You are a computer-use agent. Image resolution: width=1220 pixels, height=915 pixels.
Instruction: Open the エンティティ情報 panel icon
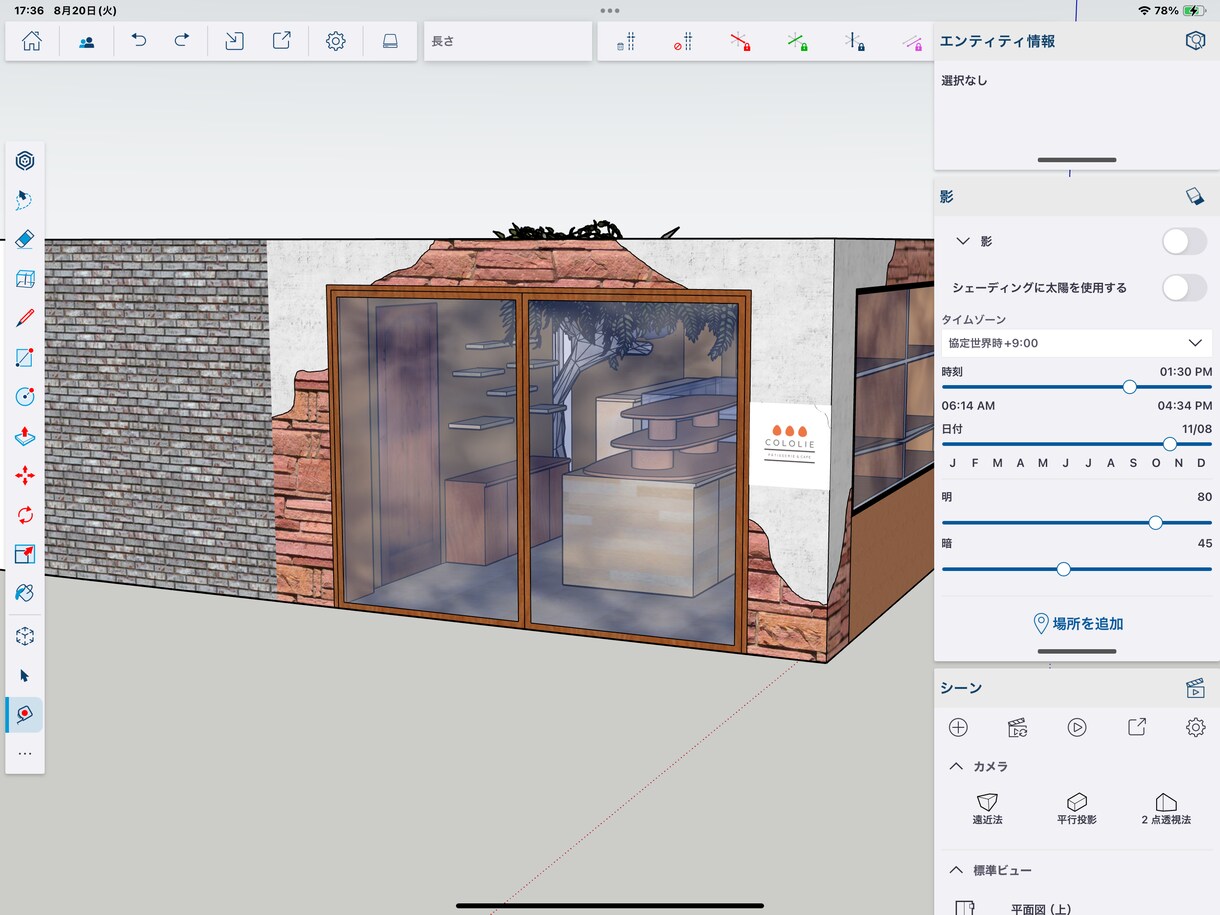[1194, 41]
